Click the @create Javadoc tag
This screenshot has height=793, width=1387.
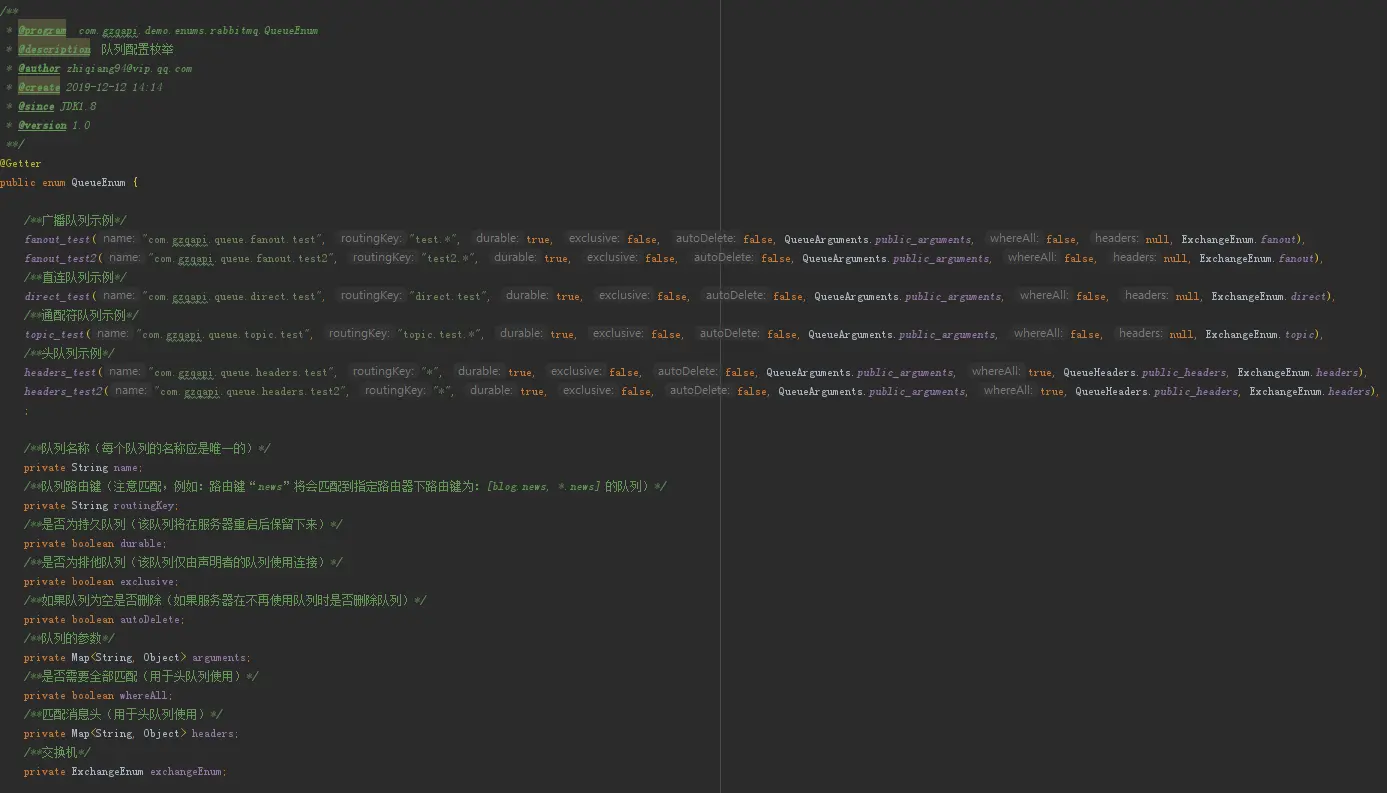click(39, 87)
